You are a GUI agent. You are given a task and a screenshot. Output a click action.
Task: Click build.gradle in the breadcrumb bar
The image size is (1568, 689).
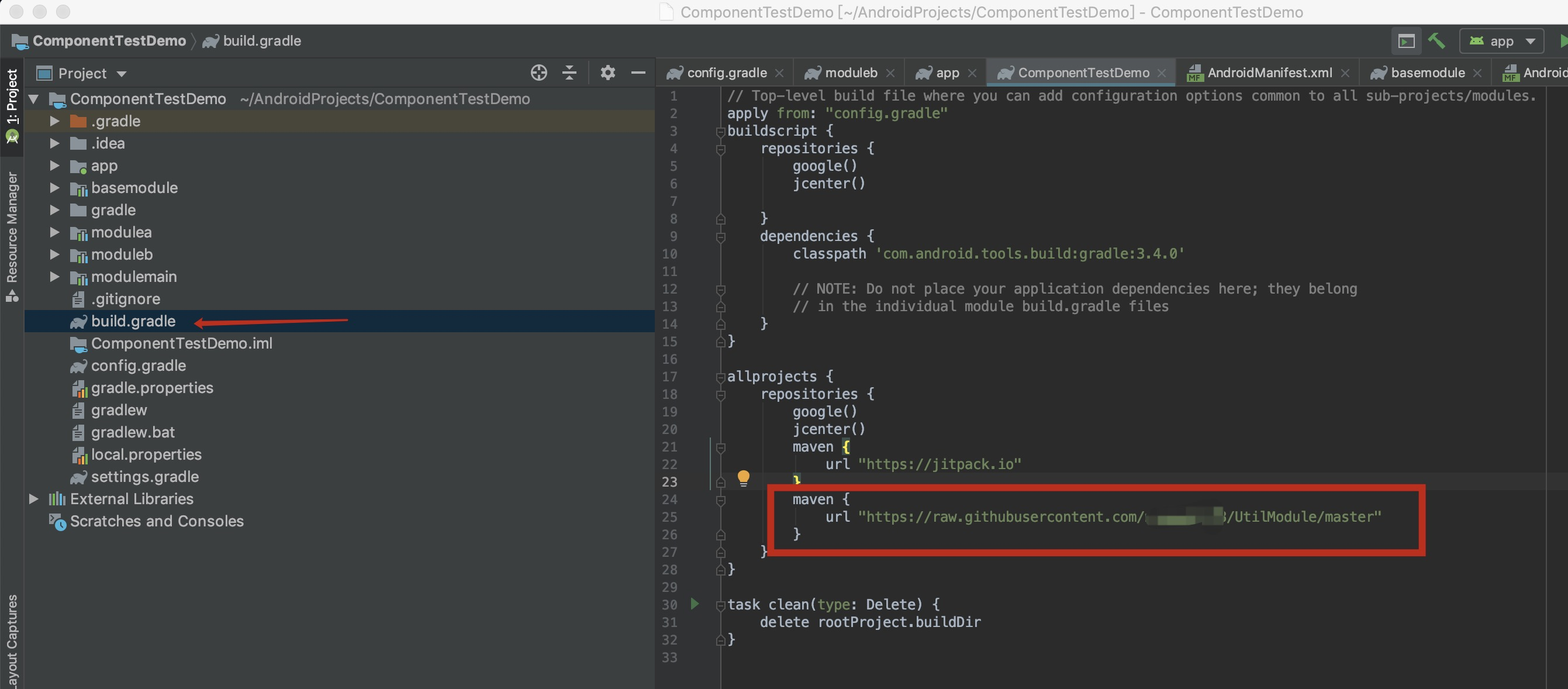[262, 41]
